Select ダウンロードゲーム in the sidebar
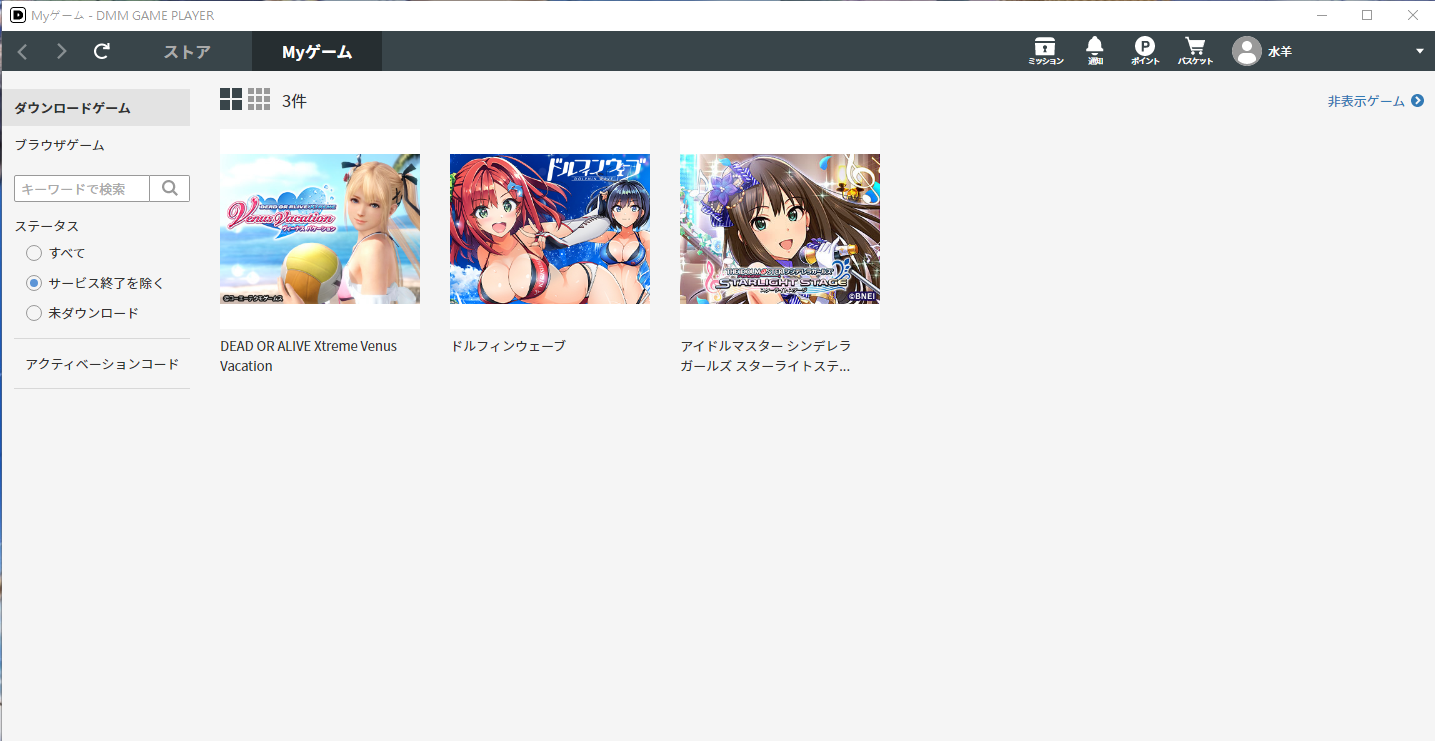Screen dimensions: 1435x741 coord(95,108)
